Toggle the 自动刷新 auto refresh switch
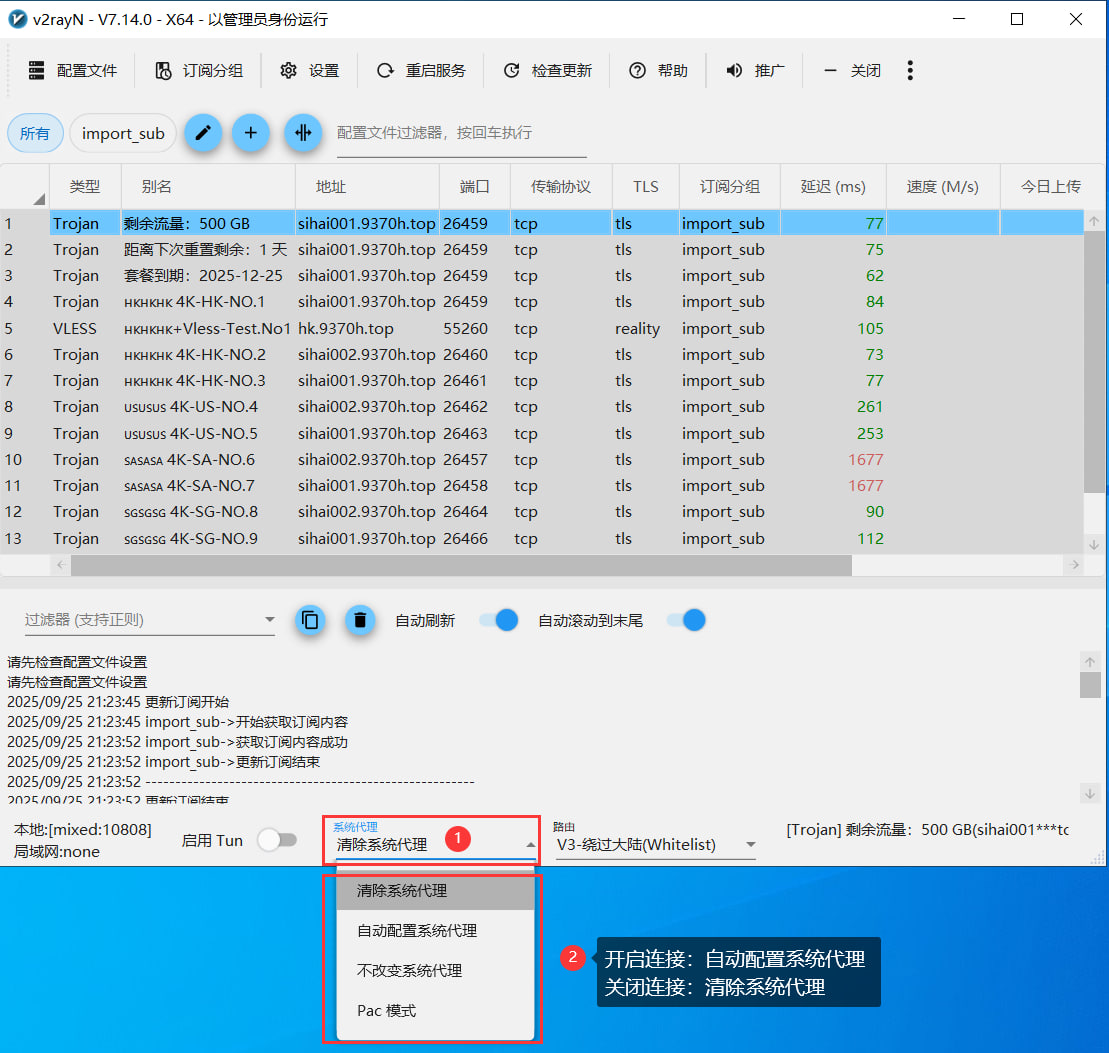Screen dimensions: 1109x1053 coord(498,620)
